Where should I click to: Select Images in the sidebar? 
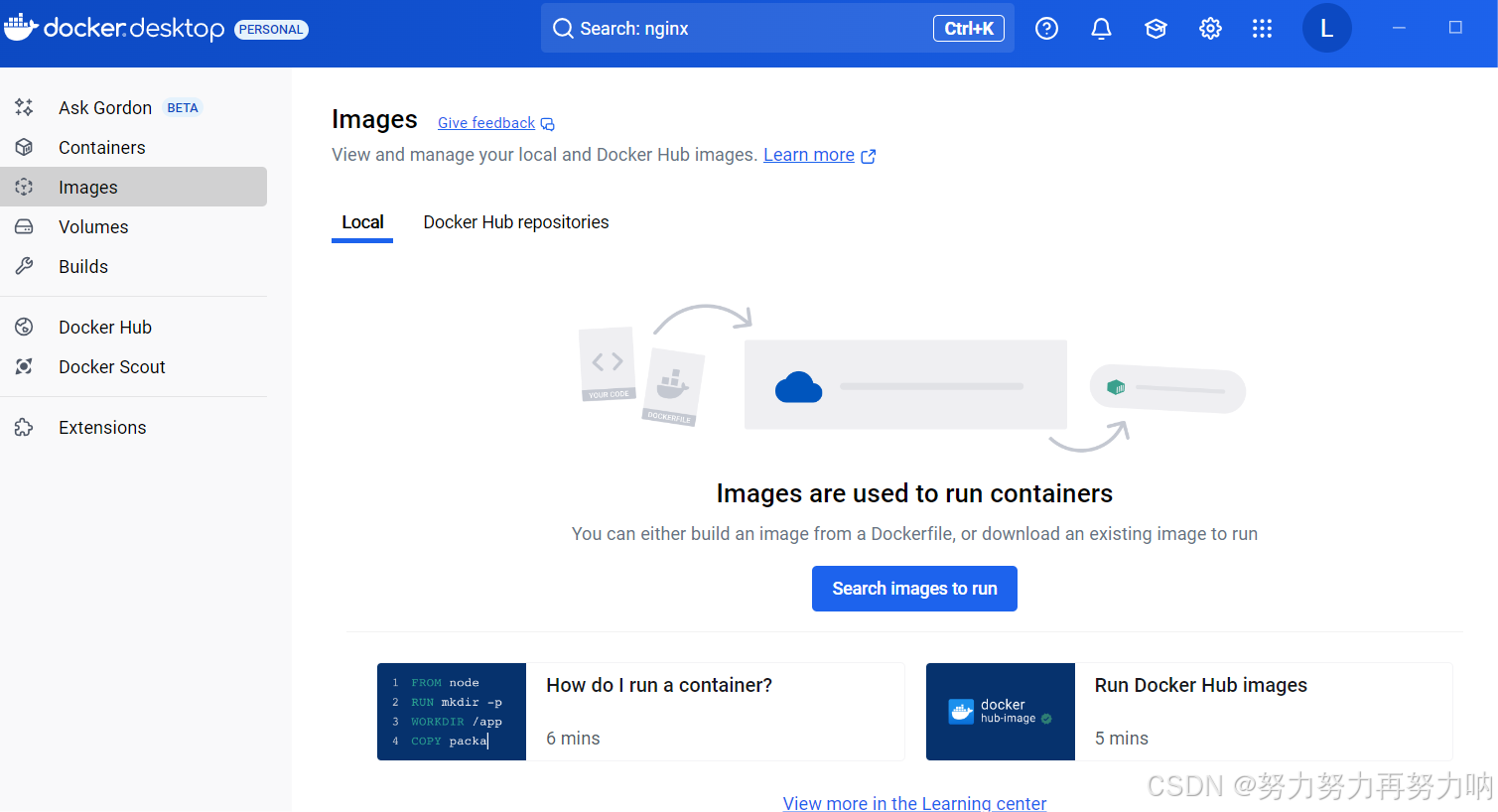pos(134,187)
